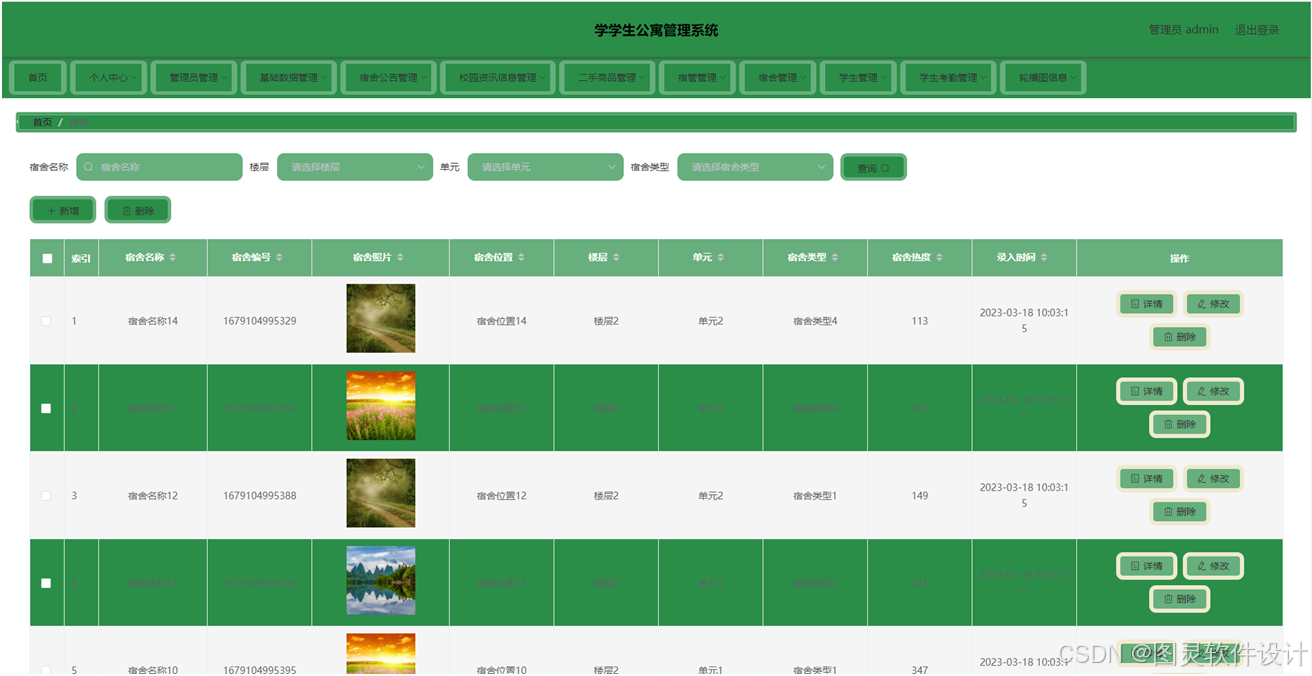Open the 学生考勤管理 nav menu

(x=949, y=77)
